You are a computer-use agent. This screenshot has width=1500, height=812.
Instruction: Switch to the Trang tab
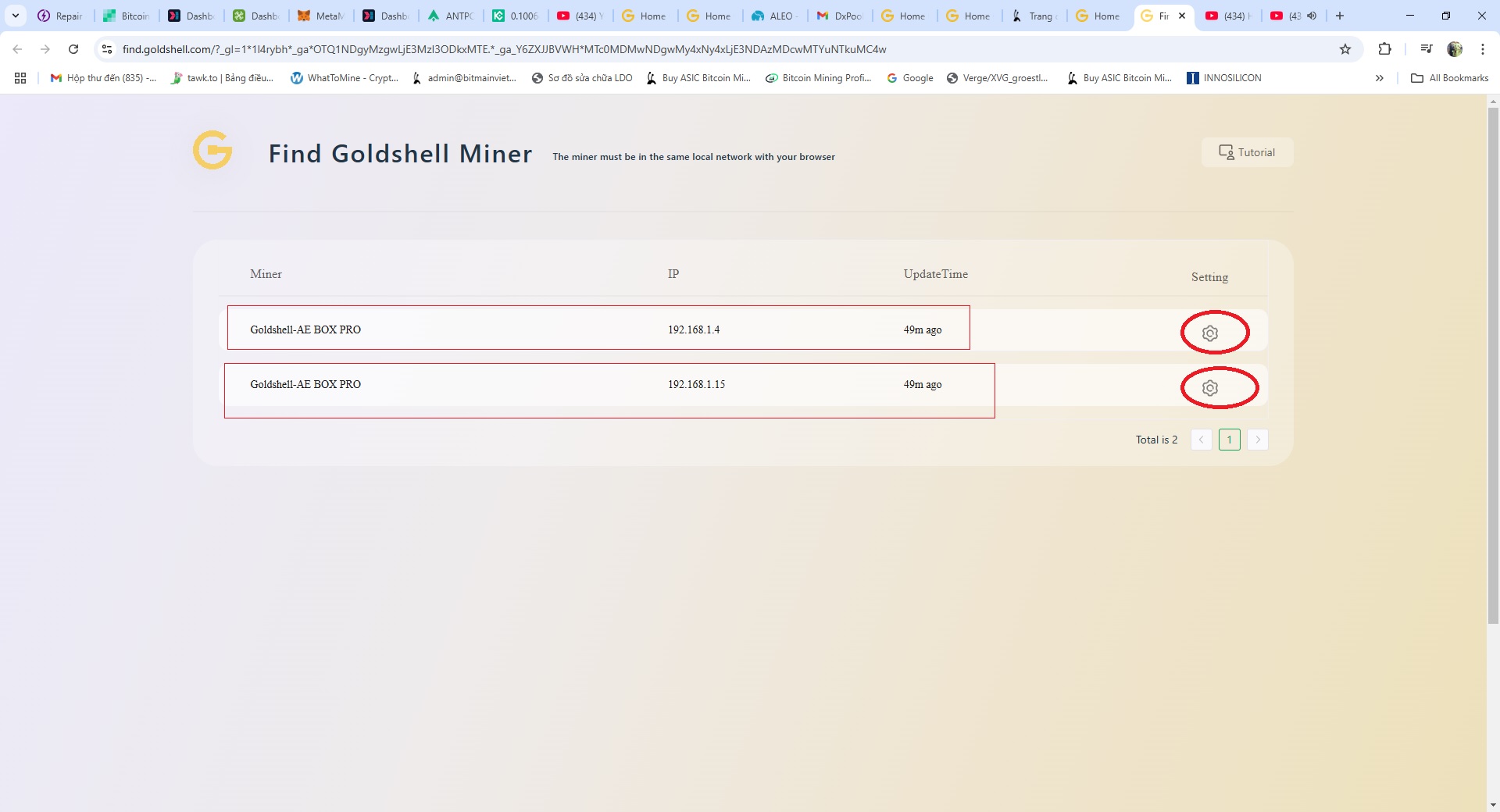(x=1034, y=16)
